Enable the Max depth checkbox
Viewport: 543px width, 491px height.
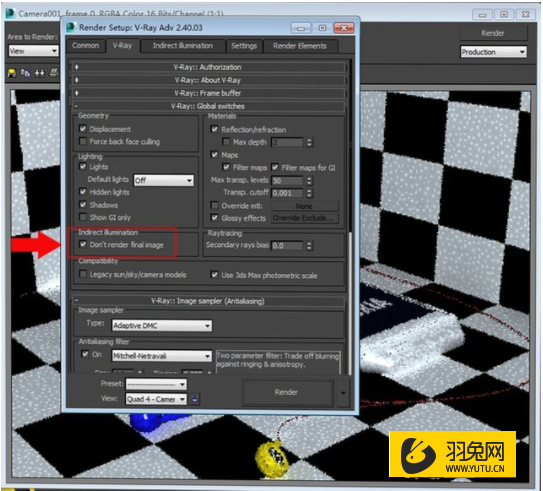(x=226, y=142)
